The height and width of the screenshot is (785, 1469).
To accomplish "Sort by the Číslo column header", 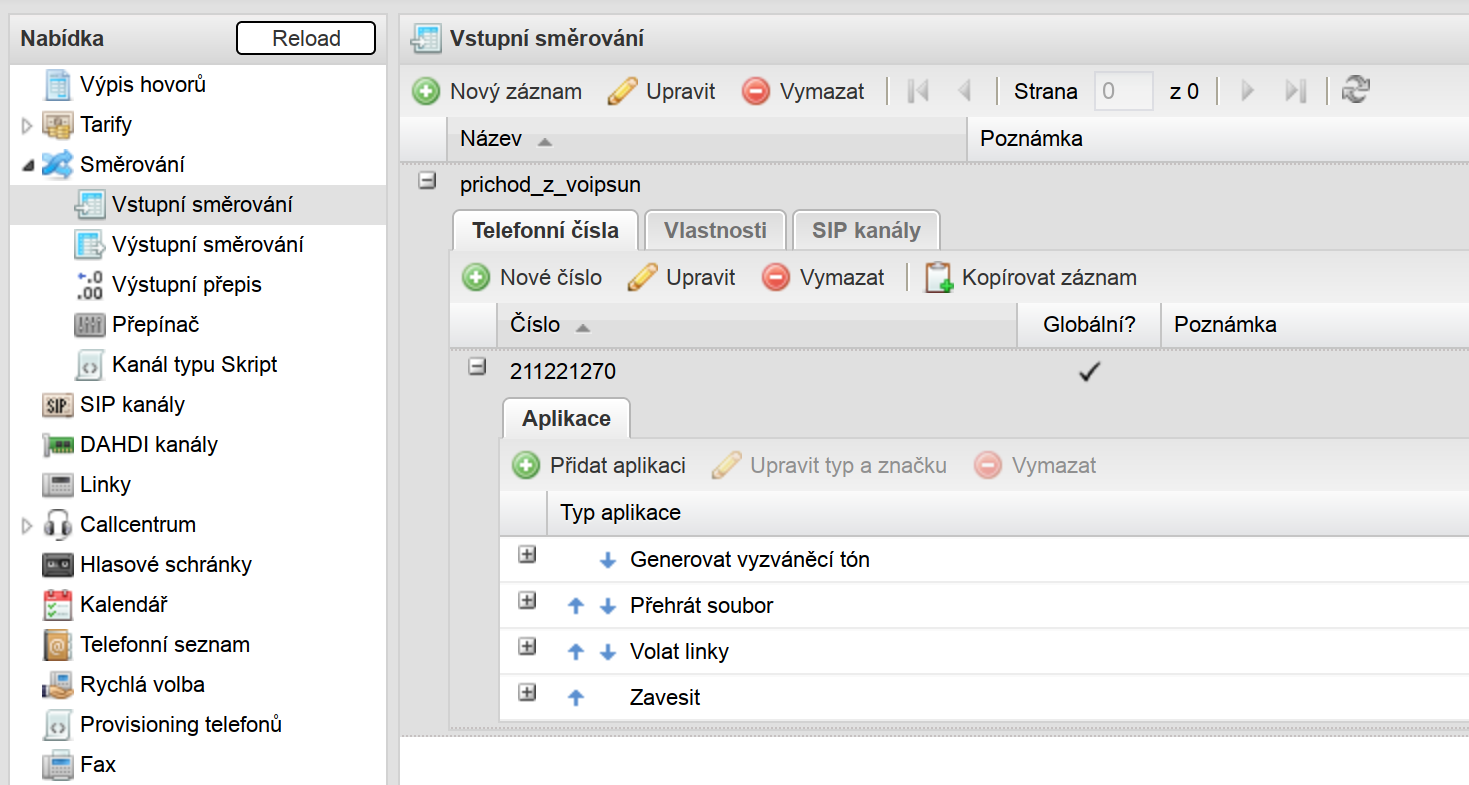I will (x=757, y=325).
